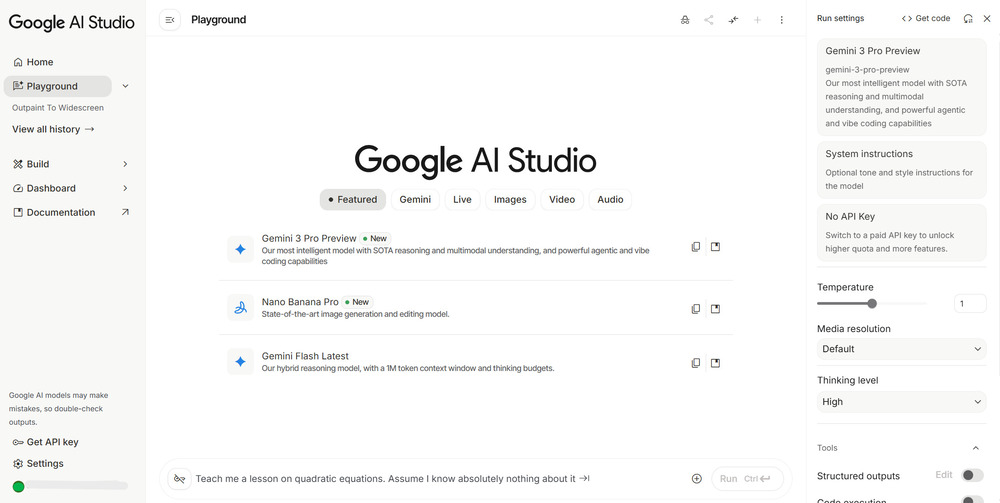The height and width of the screenshot is (503, 1000).
Task: Click the Gemini Flash Latest sparkle icon
Action: (240, 361)
